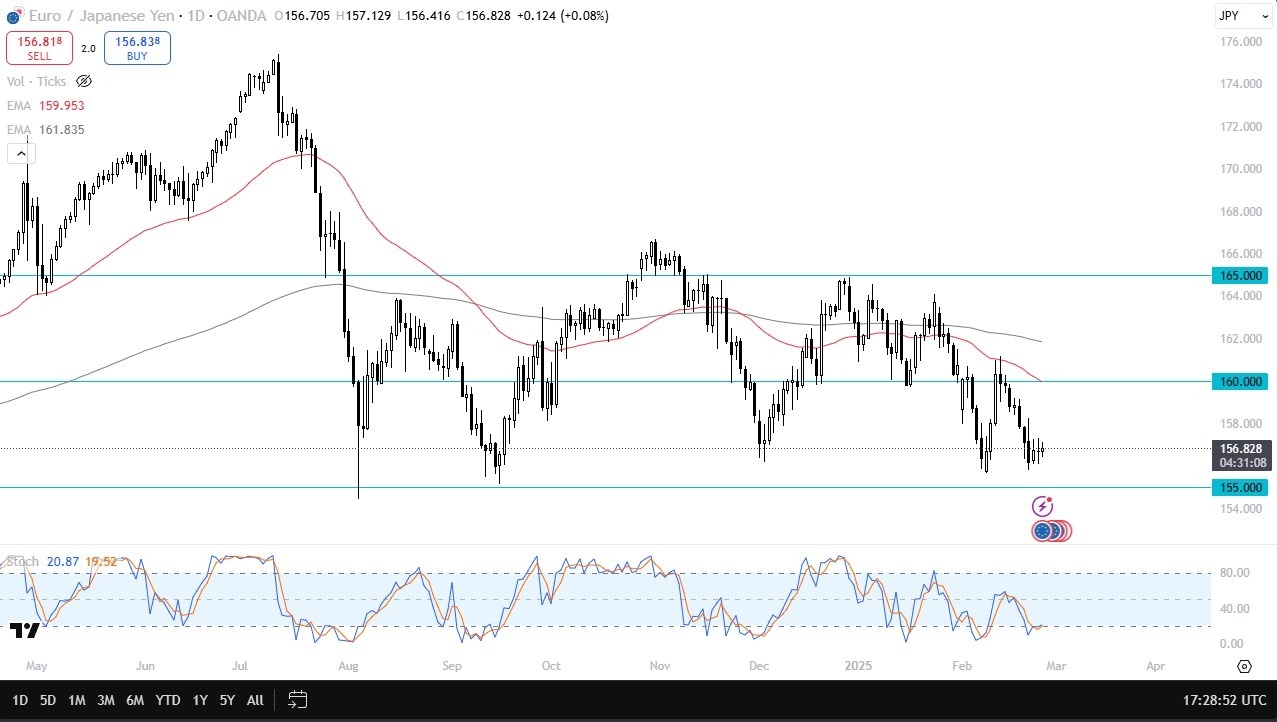Click the Euro/Yen symbol flag icon
Viewport: 1277px width, 722px height.
tap(13, 16)
